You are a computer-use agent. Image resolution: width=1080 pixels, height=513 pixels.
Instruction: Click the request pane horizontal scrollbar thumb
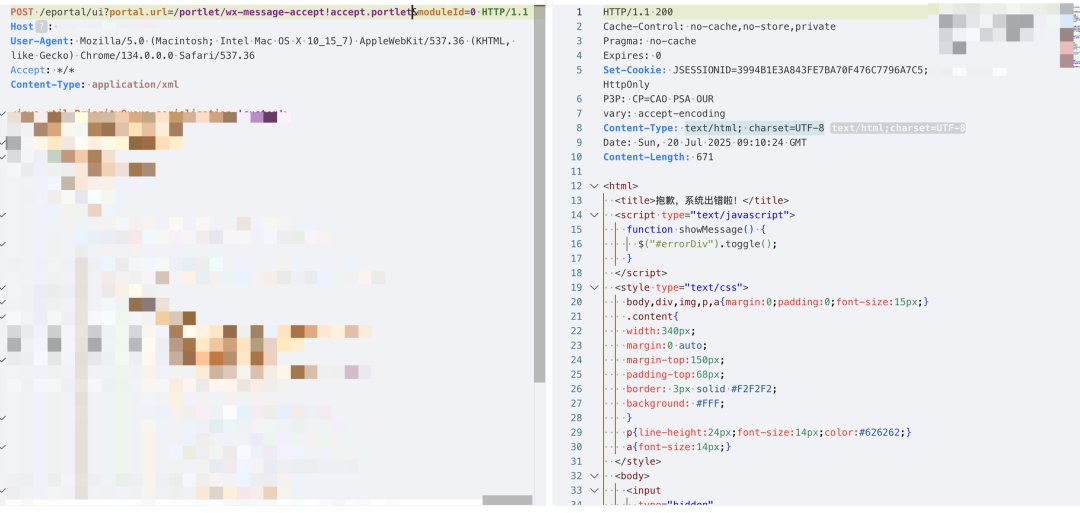click(508, 500)
